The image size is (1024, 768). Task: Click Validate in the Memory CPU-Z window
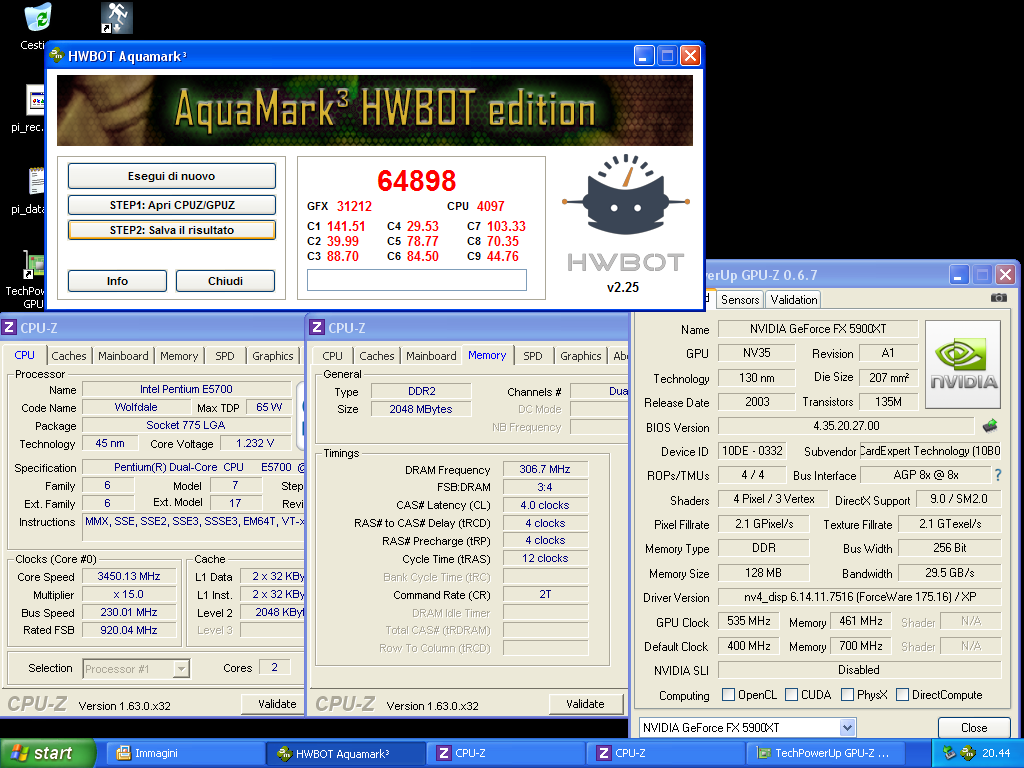pos(585,704)
